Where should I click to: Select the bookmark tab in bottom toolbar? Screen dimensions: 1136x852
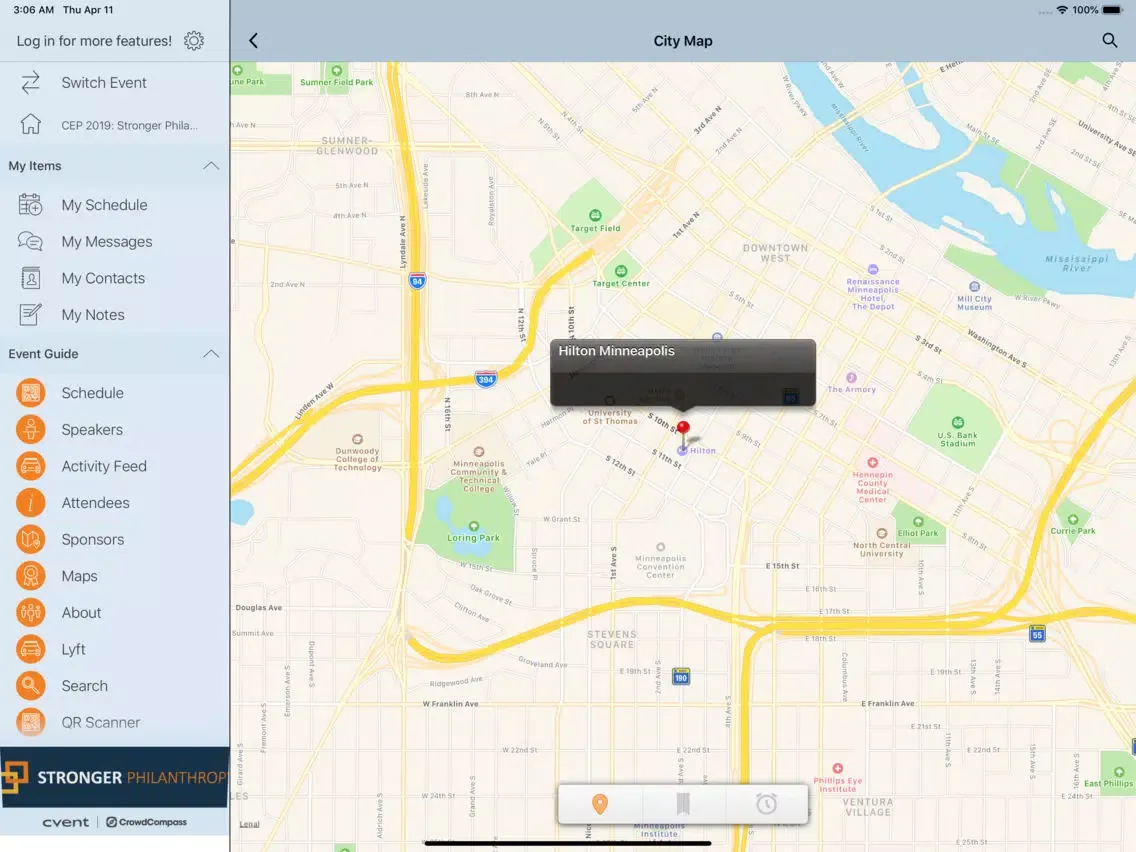682,803
